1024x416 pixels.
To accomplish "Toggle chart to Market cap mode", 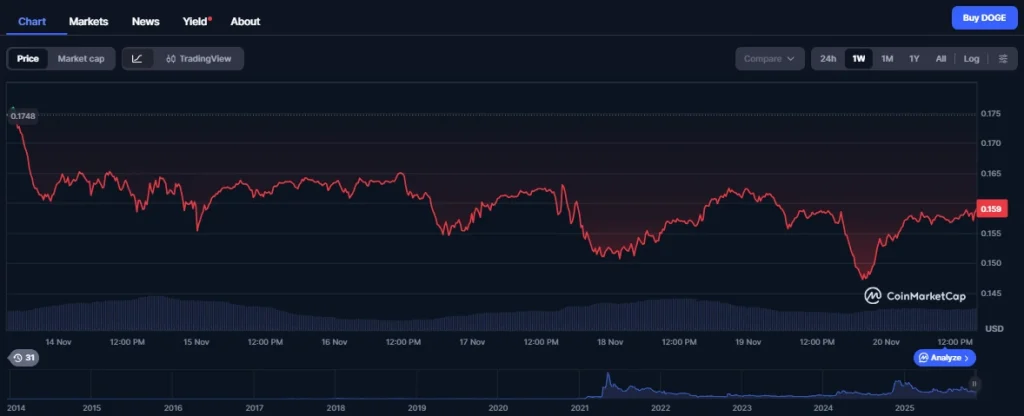I will tap(81, 59).
